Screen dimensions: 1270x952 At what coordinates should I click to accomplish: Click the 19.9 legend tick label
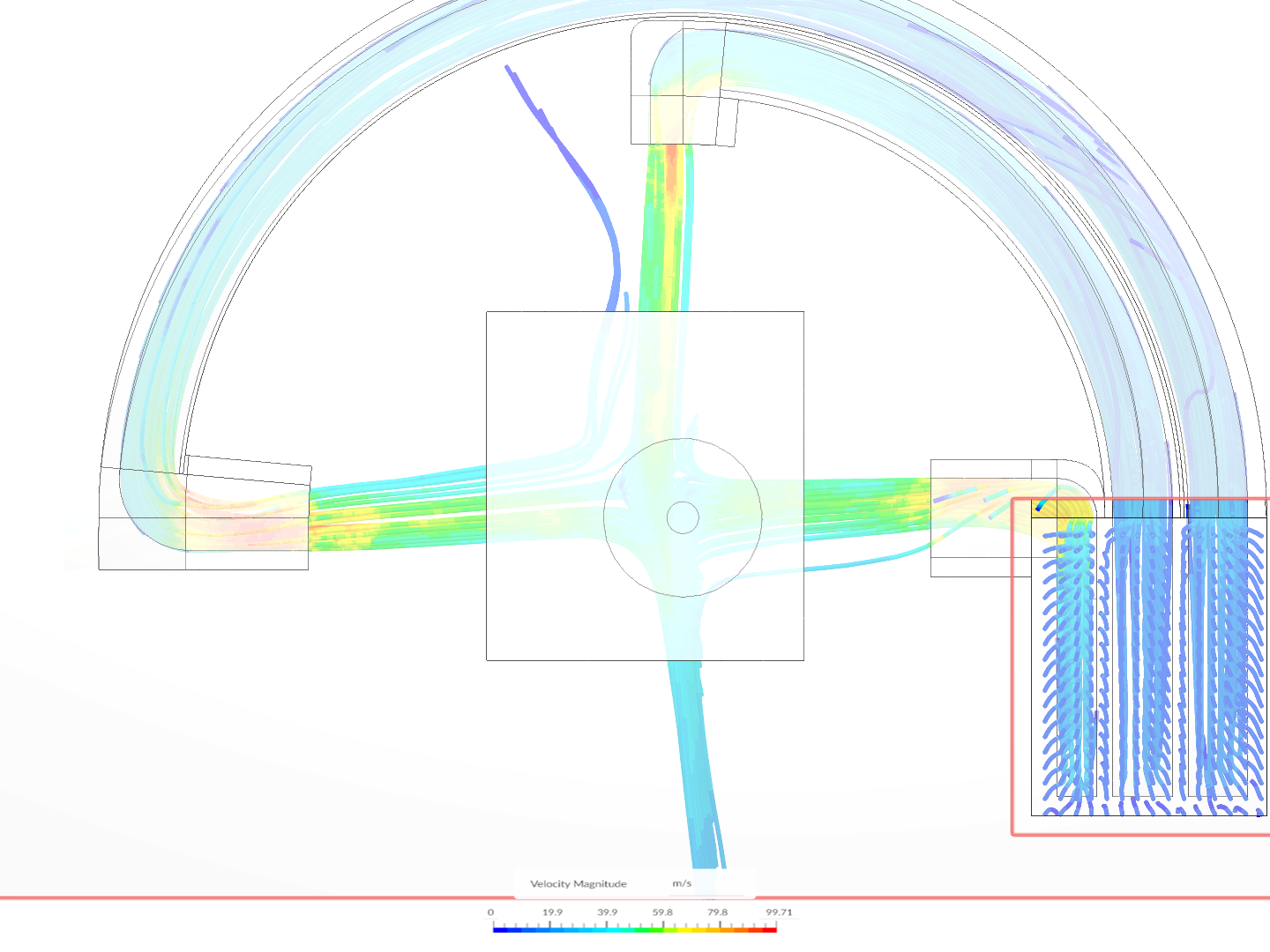553,912
